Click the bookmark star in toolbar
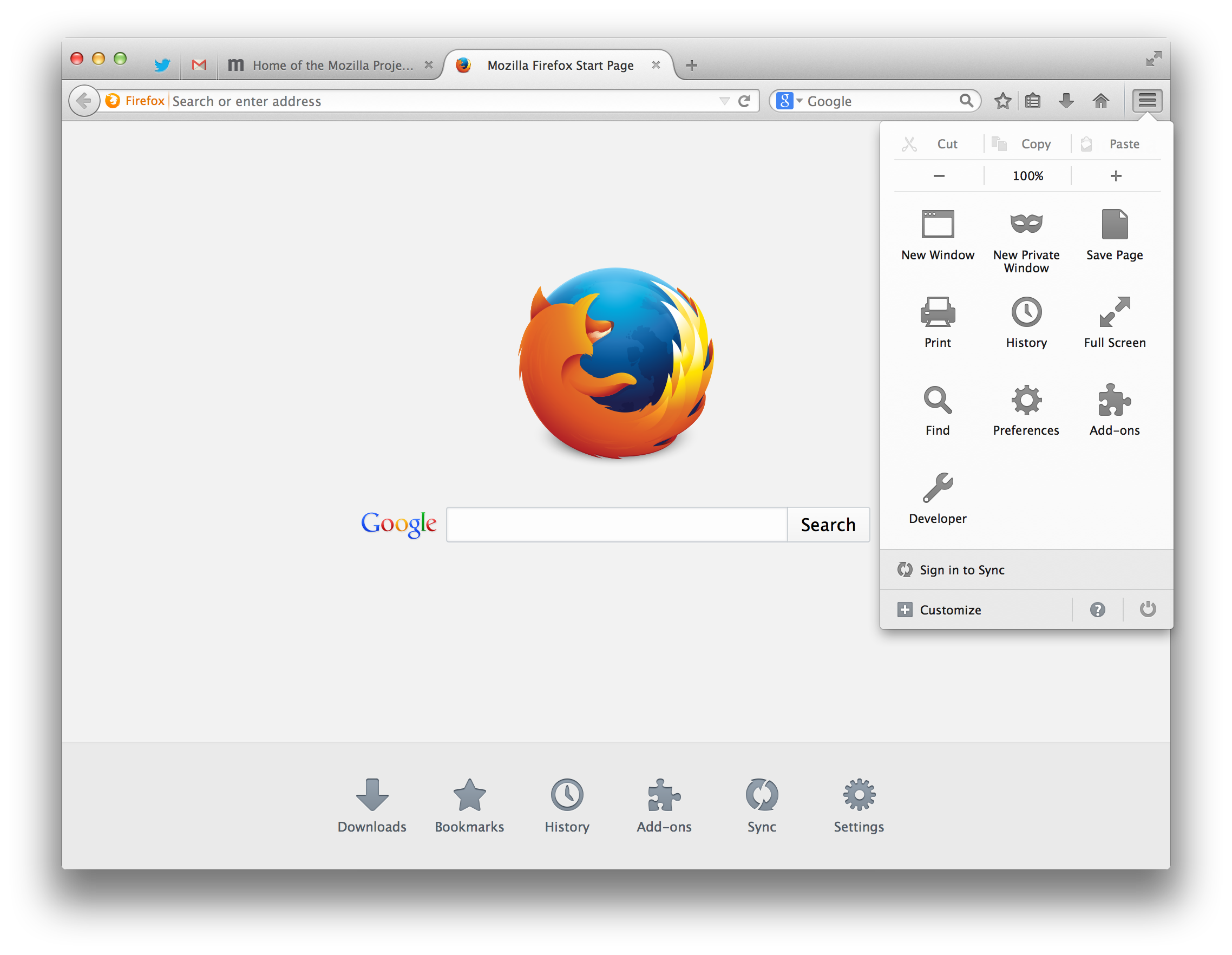 tap(1002, 100)
